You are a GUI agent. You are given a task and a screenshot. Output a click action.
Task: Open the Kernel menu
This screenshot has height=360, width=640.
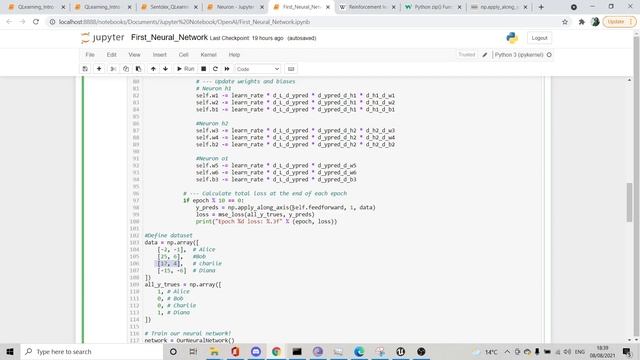coord(208,55)
